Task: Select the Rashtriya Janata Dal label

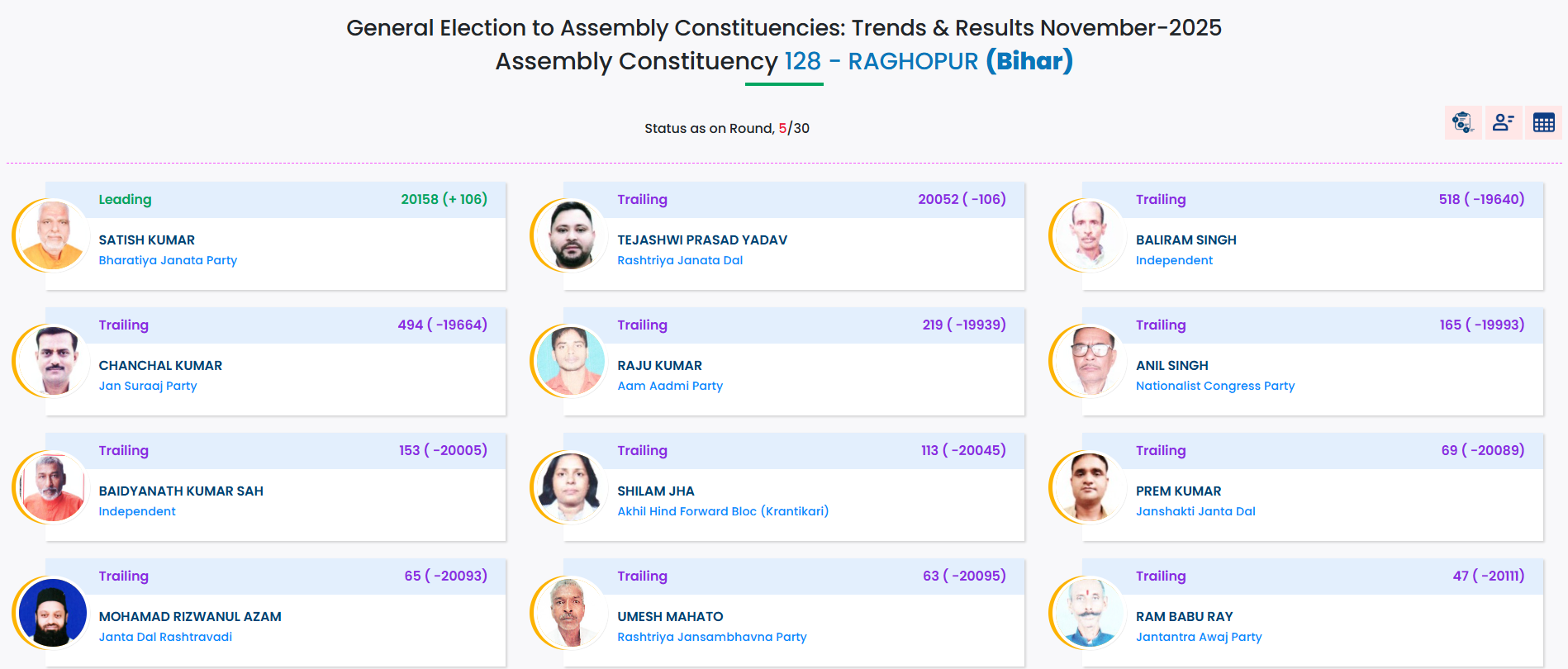Action: coord(680,260)
